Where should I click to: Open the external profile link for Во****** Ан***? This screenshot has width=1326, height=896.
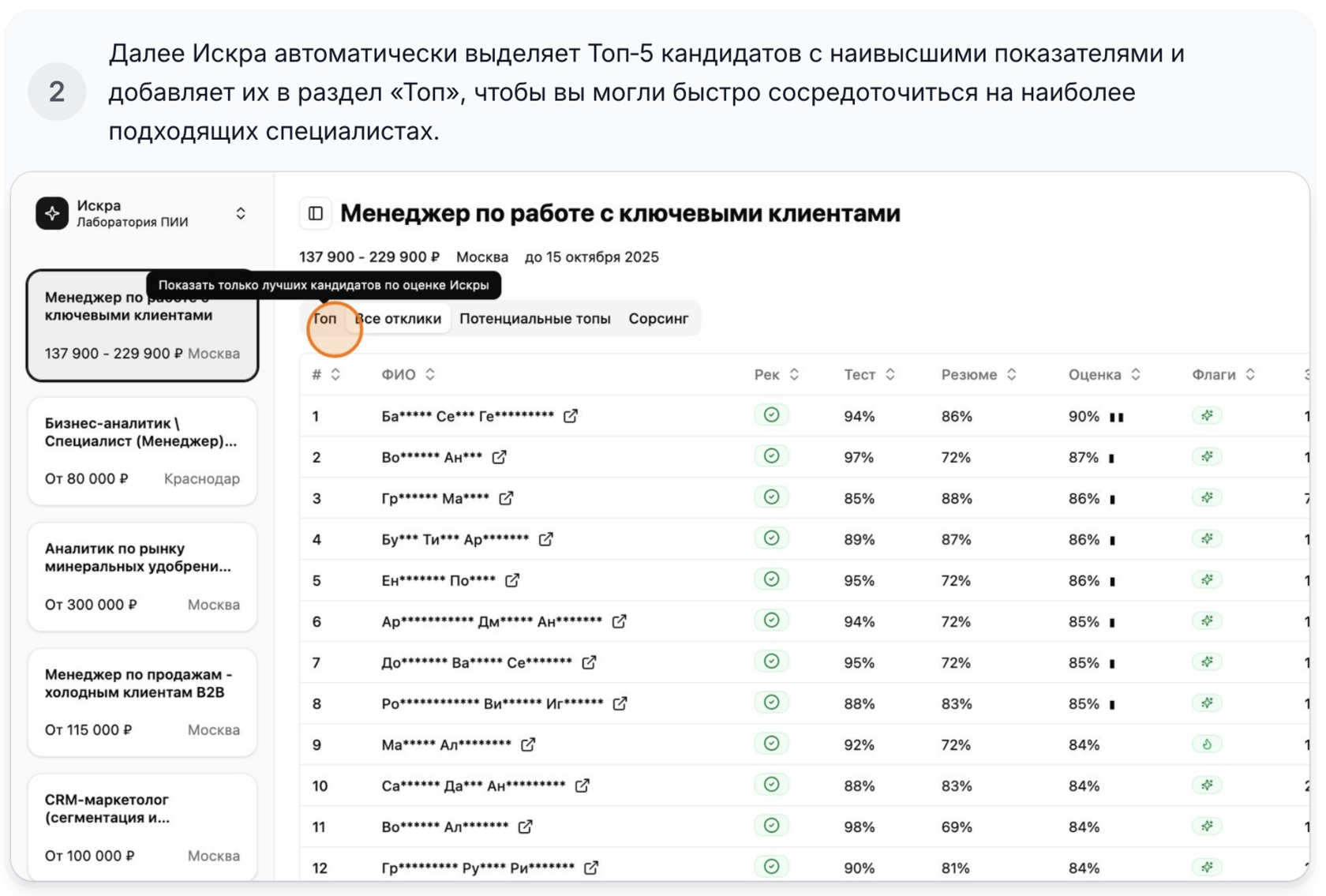coord(499,457)
